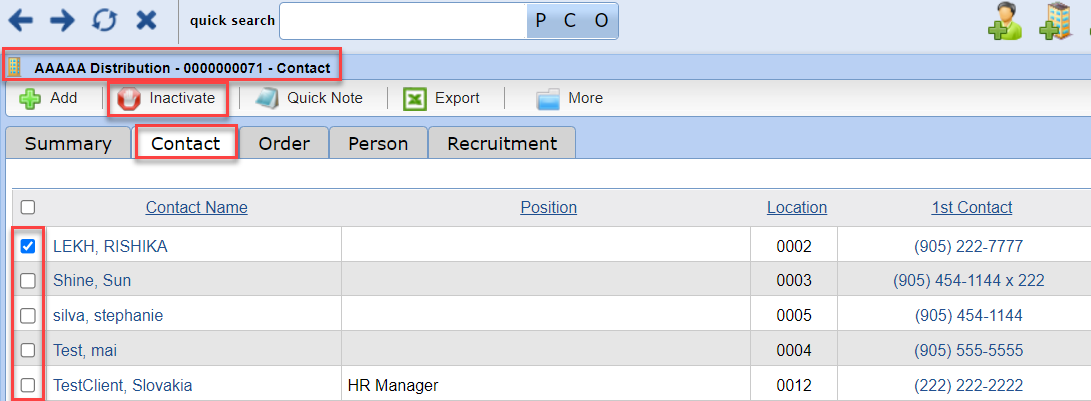The width and height of the screenshot is (1091, 401).
Task: Tick the select-all header checkbox
Action: (28, 207)
